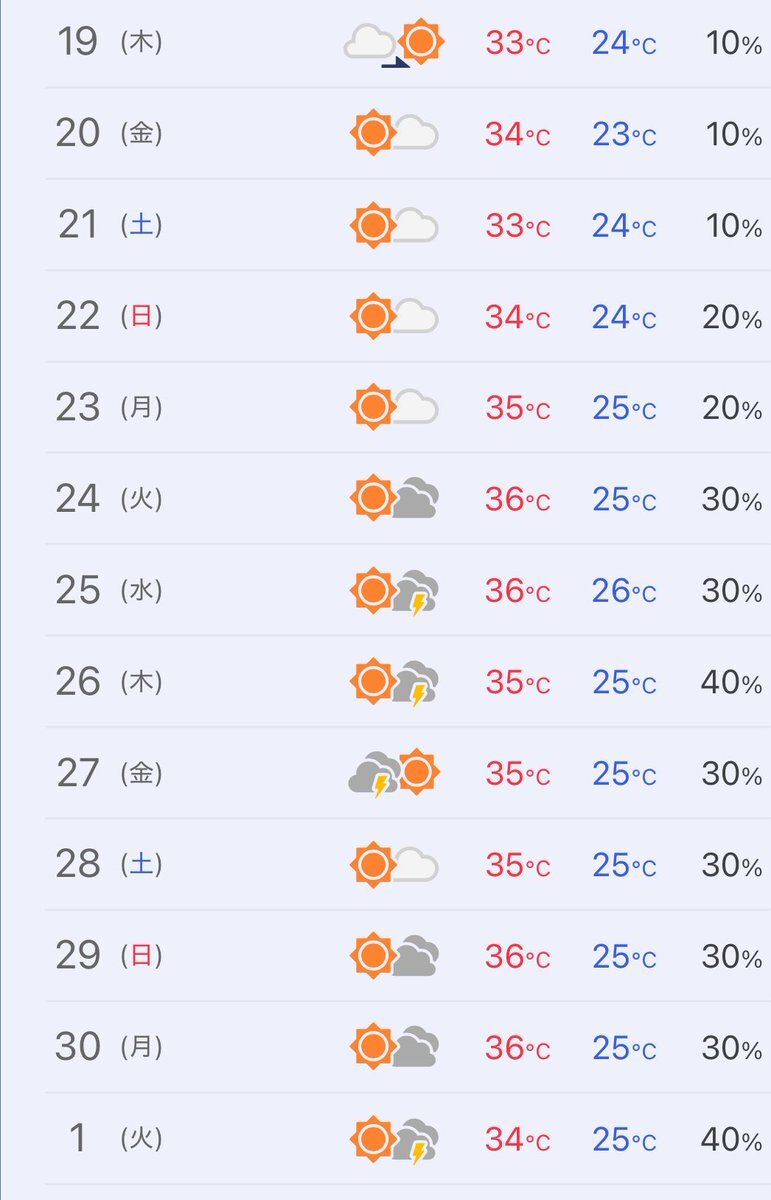Click the thunder-then-sun icon for the 27th

(394, 773)
